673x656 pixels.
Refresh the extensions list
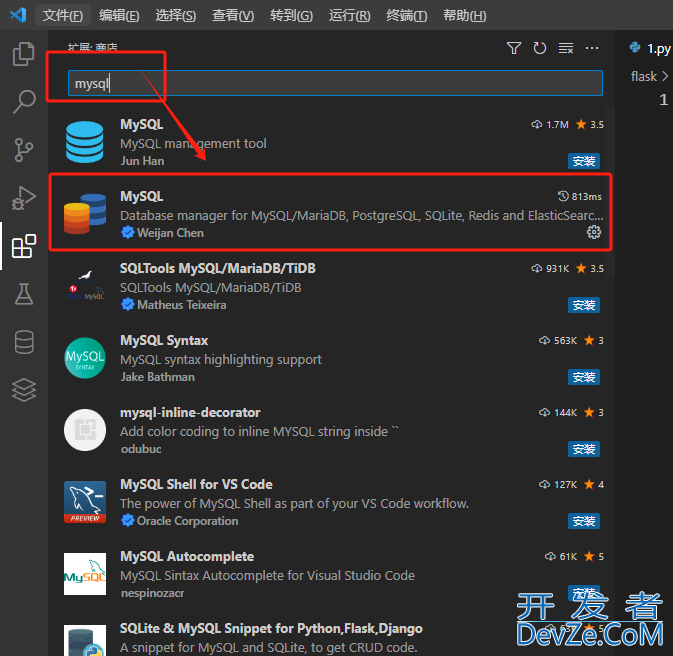click(540, 48)
